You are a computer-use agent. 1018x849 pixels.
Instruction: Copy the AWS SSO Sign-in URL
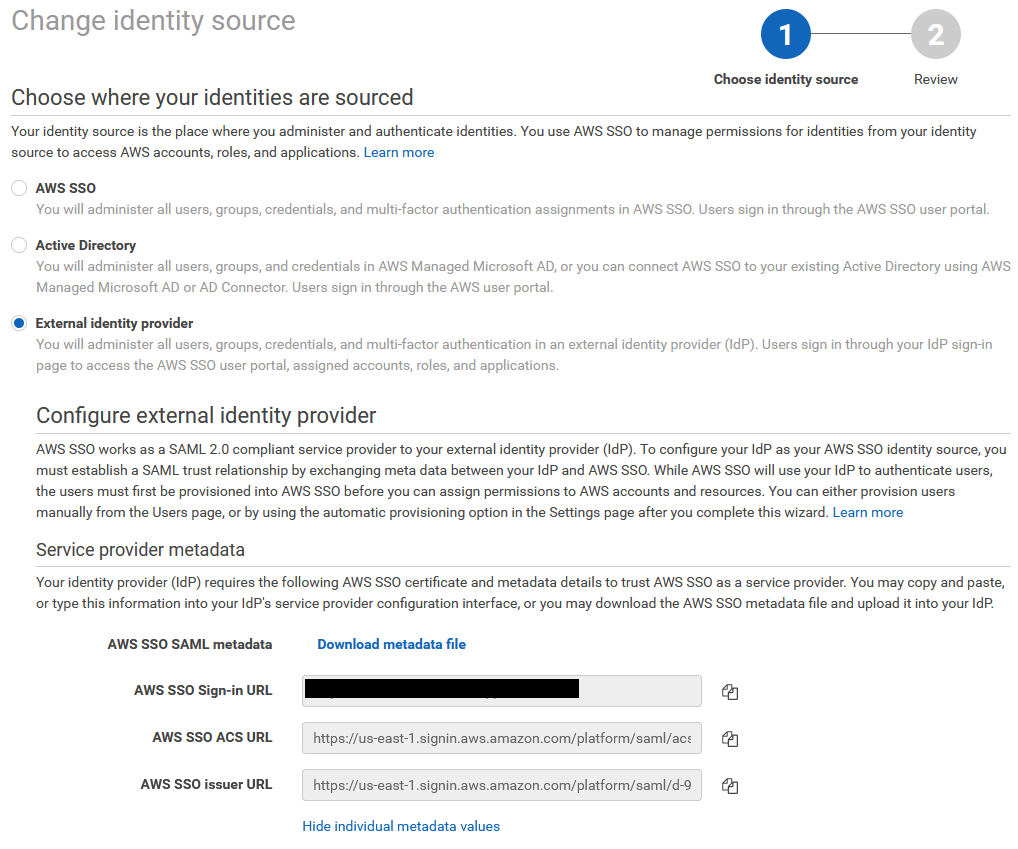click(730, 692)
